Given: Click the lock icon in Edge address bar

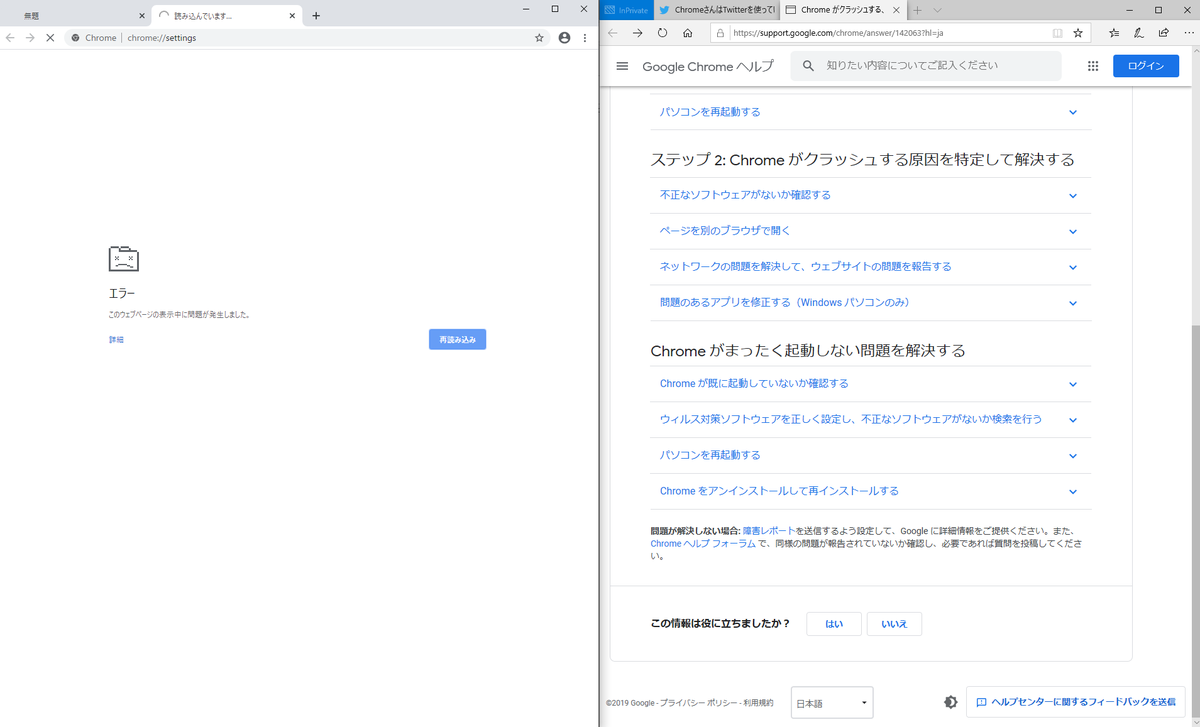Looking at the screenshot, I should (720, 33).
